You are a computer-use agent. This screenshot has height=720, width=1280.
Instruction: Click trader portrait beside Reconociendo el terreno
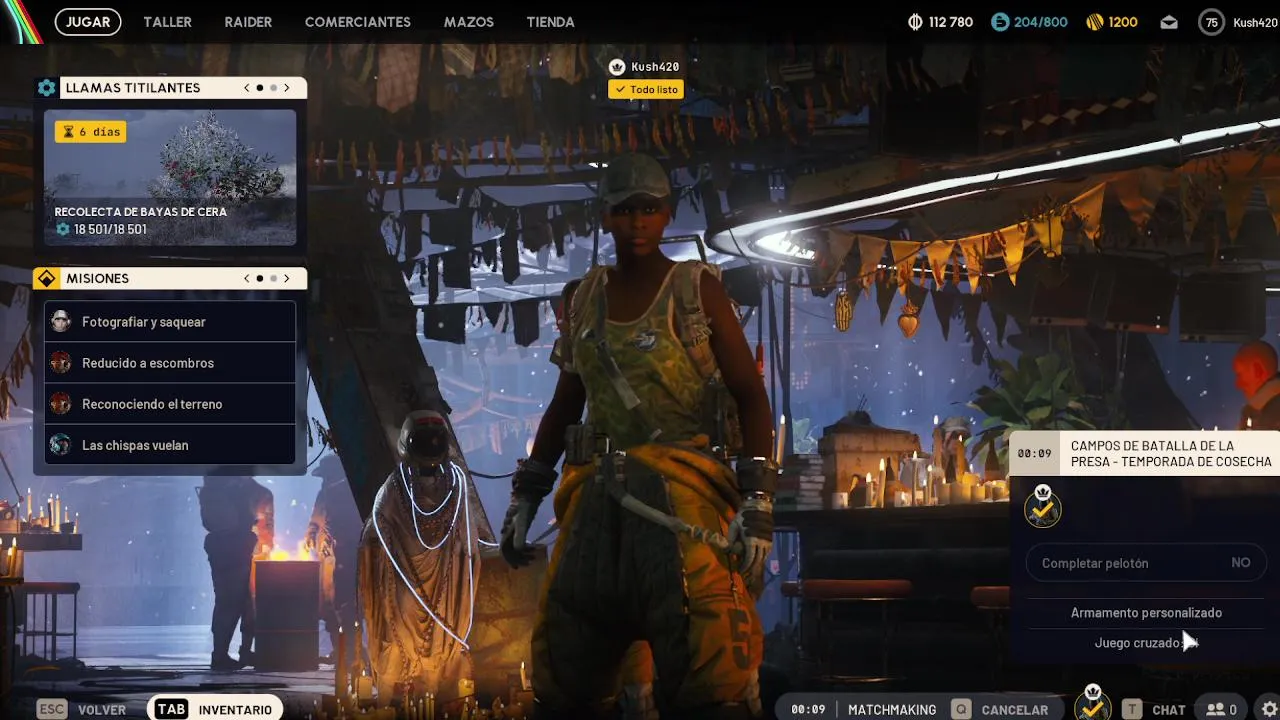pos(61,404)
